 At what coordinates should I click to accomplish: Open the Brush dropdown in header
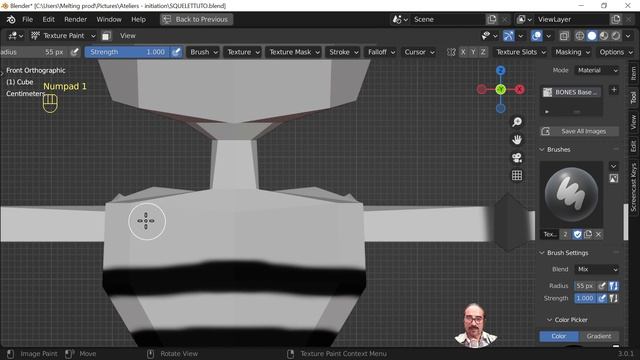(x=203, y=52)
